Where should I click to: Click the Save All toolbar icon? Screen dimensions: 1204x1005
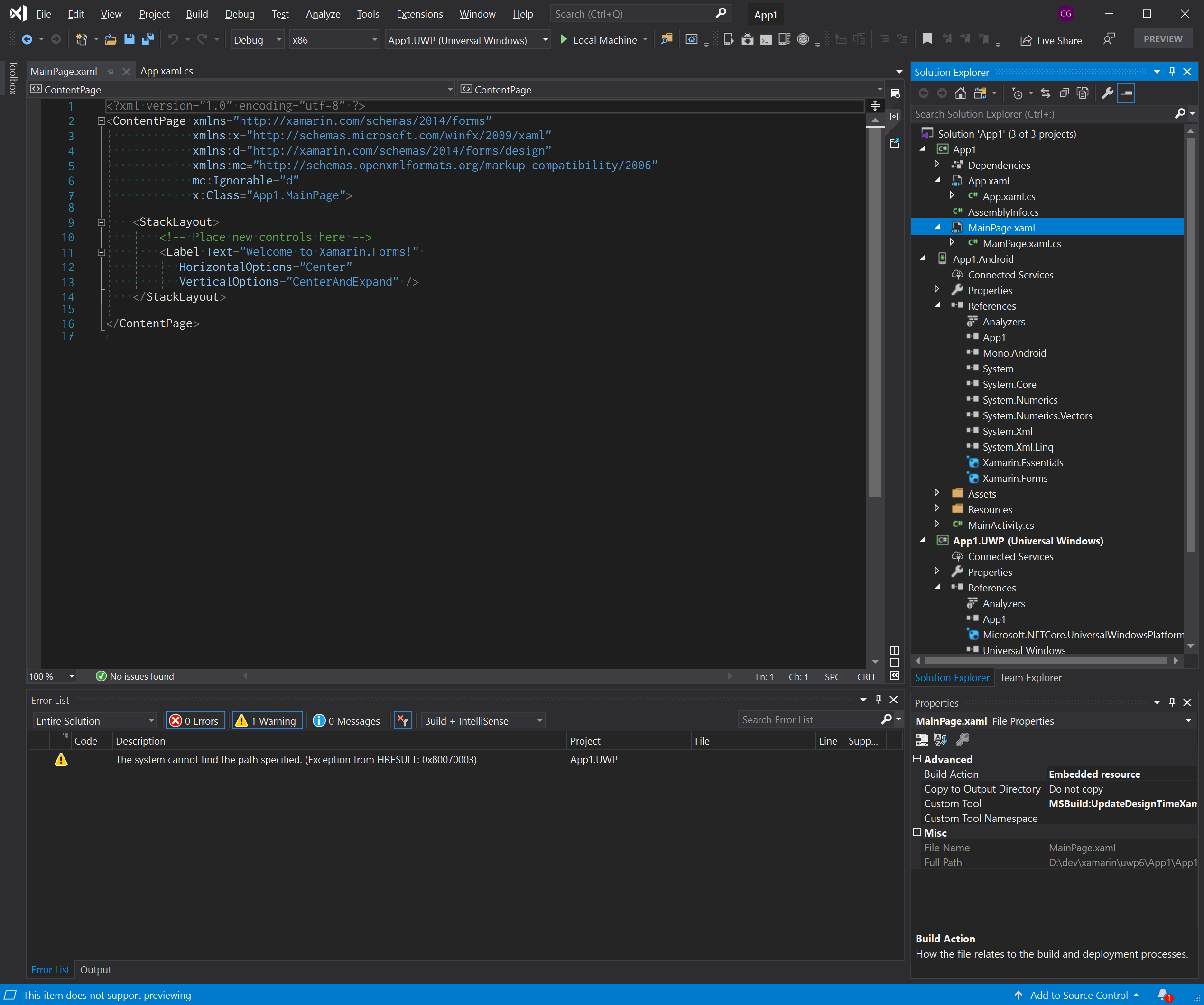[148, 39]
